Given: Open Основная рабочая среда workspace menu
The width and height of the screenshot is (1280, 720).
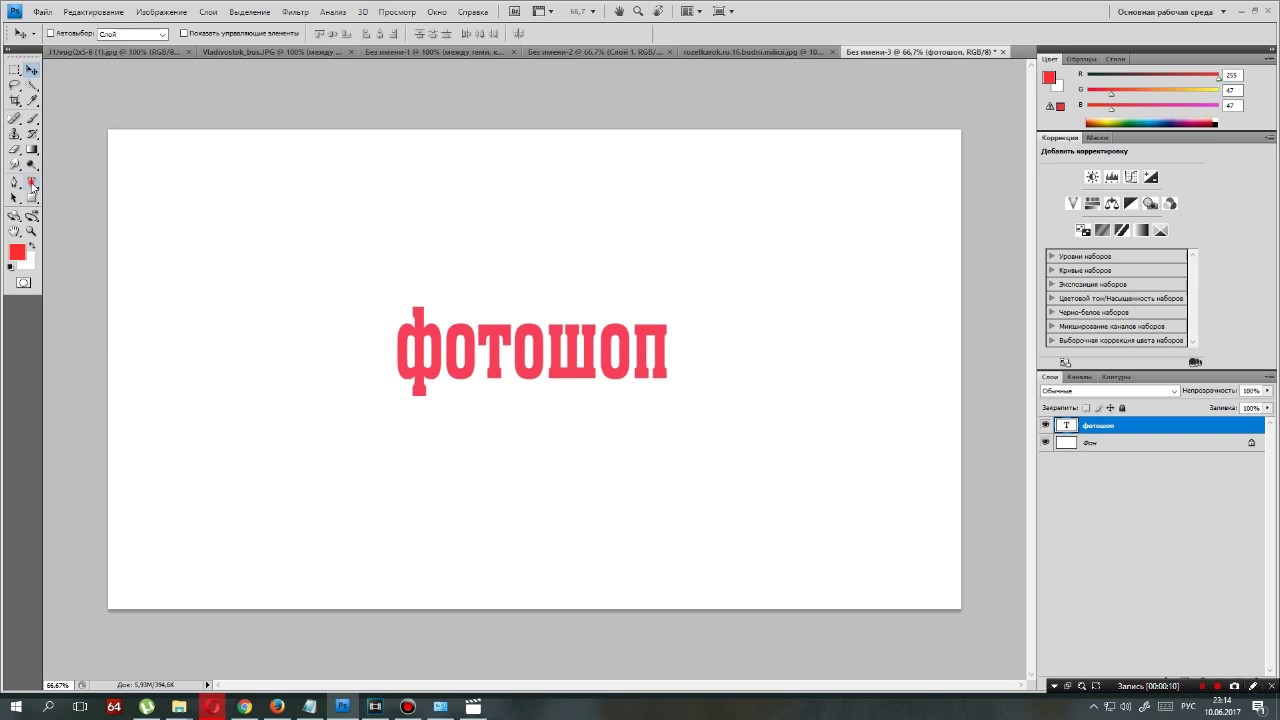Looking at the screenshot, I should [1170, 12].
